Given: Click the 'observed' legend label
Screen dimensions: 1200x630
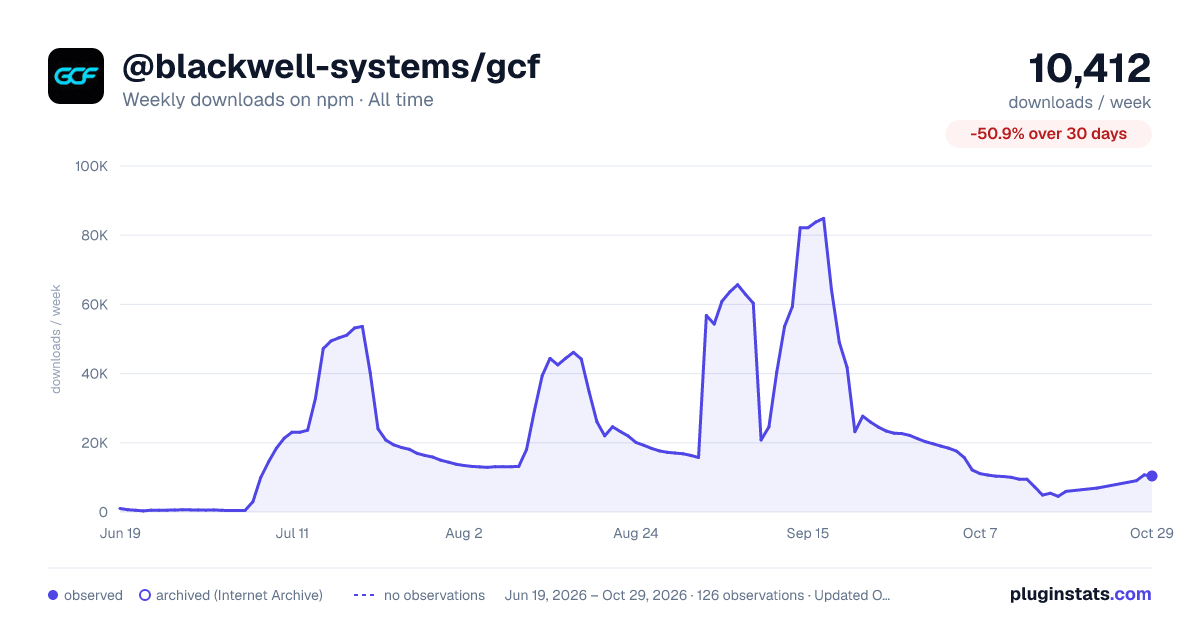Looking at the screenshot, I should click(93, 595).
